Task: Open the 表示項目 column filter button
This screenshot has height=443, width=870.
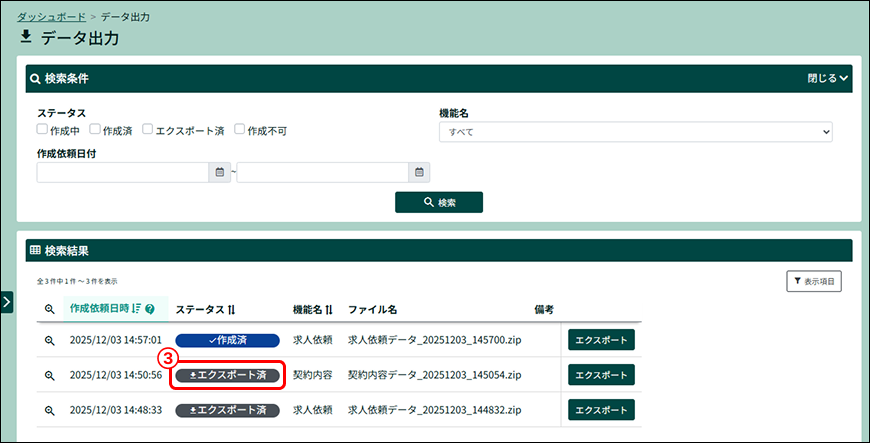Action: 814,281
